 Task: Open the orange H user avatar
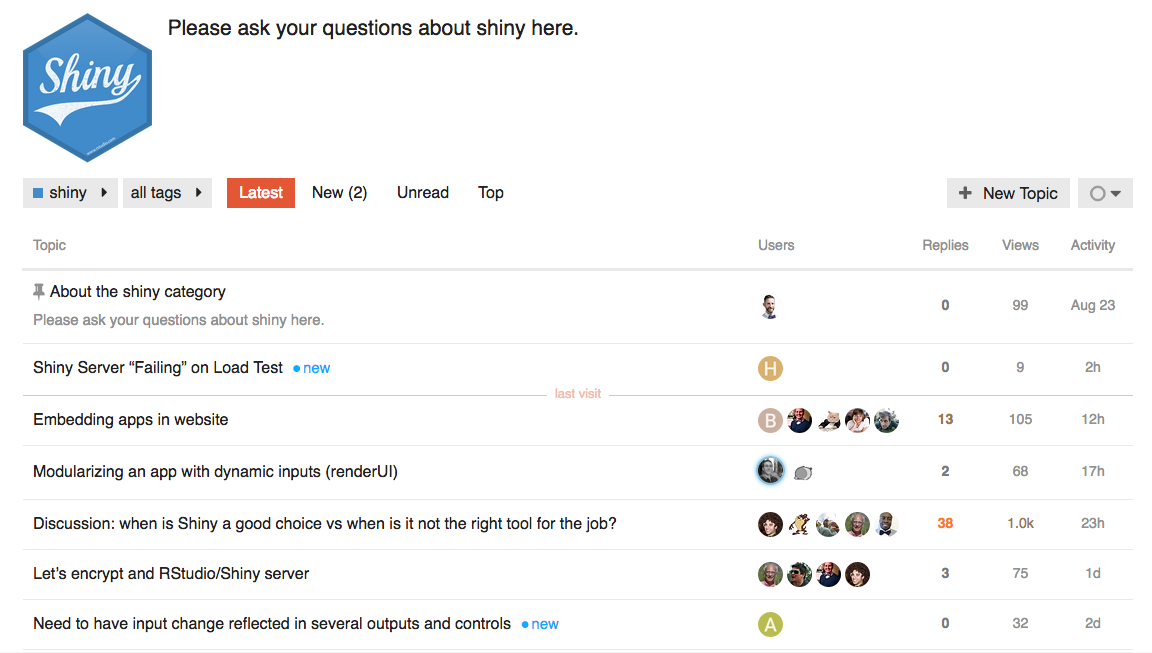tap(770, 368)
